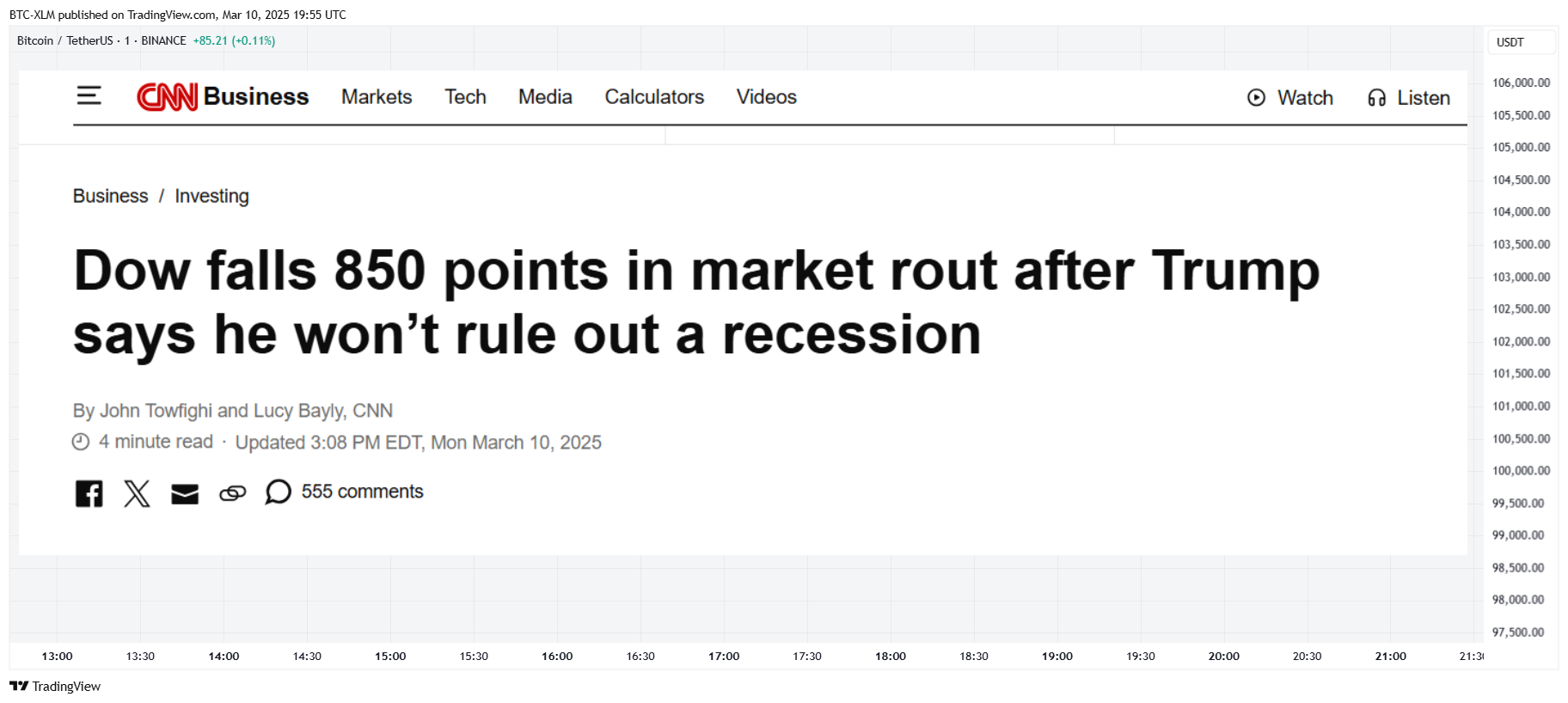Open the Videos section

(766, 97)
